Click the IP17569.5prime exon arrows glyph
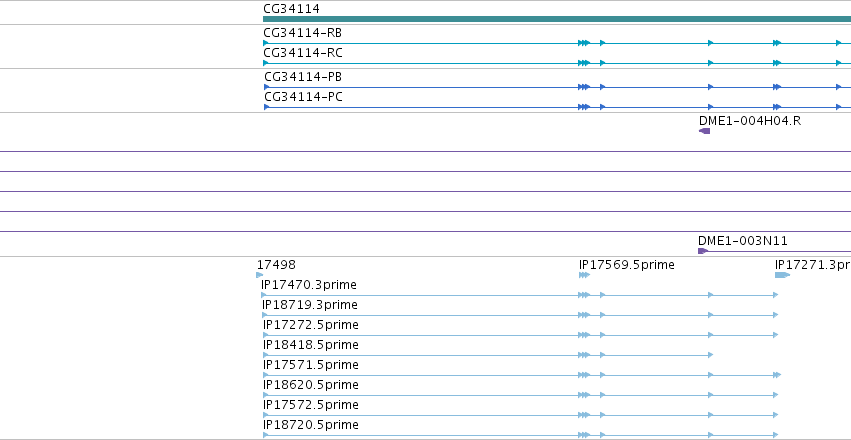 point(585,275)
